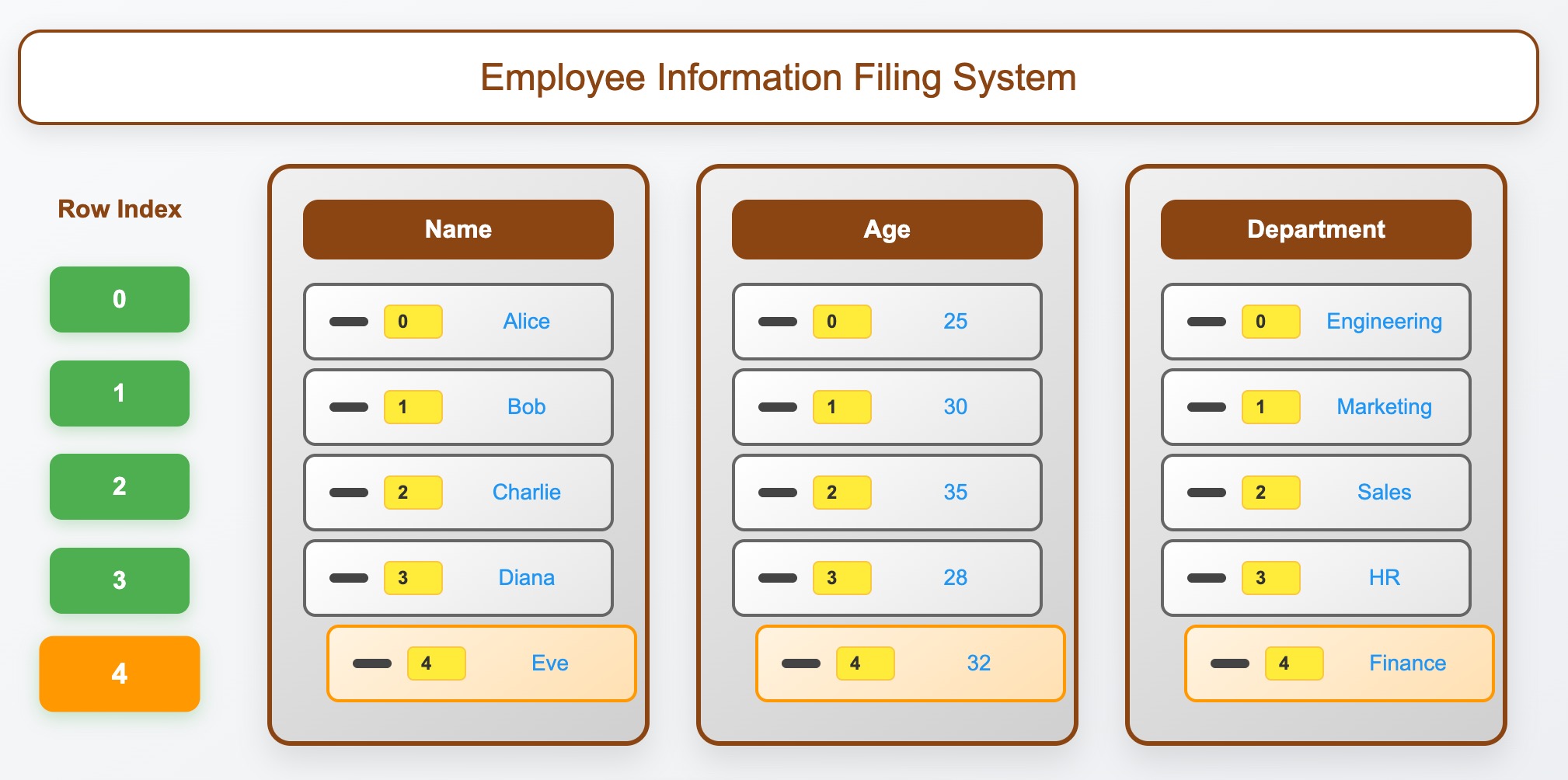The width and height of the screenshot is (1568, 780).
Task: Select the Name column header
Action: point(458,229)
